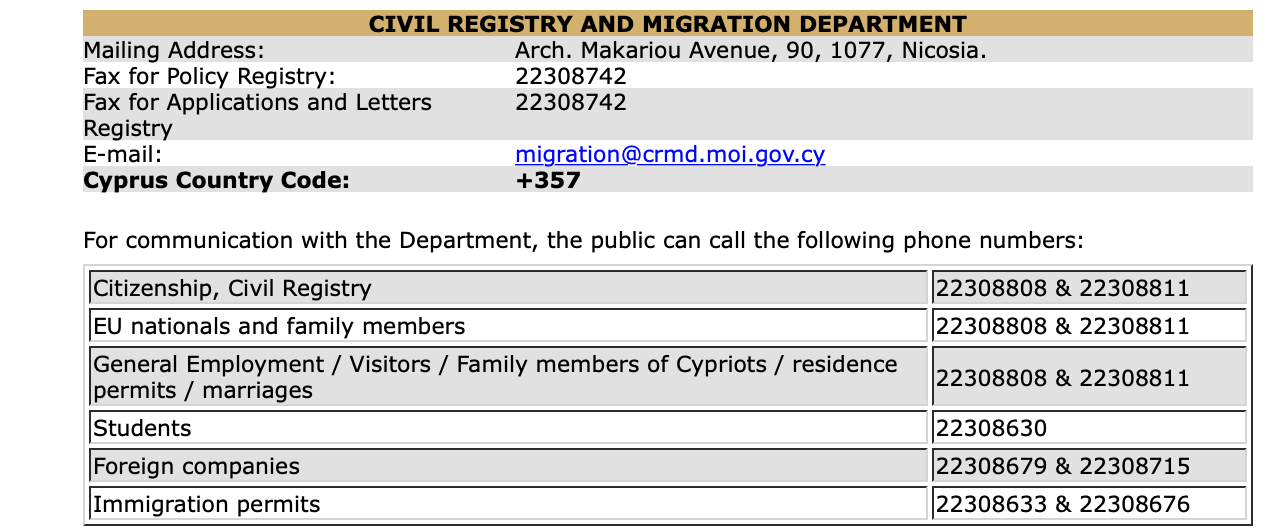Click the EU nationals and family members cell

[x=279, y=326]
